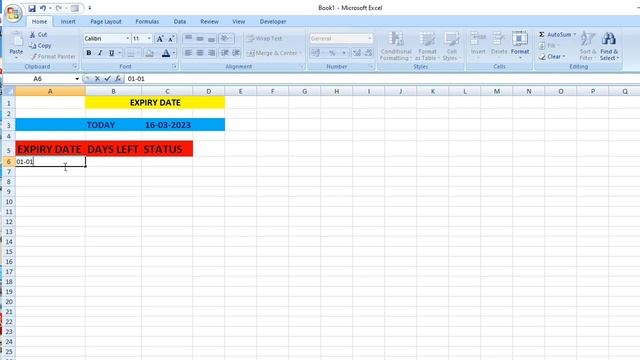Screen dimensions: 640x360
Task: Click Accounting Number Format icon
Action: [x=316, y=53]
